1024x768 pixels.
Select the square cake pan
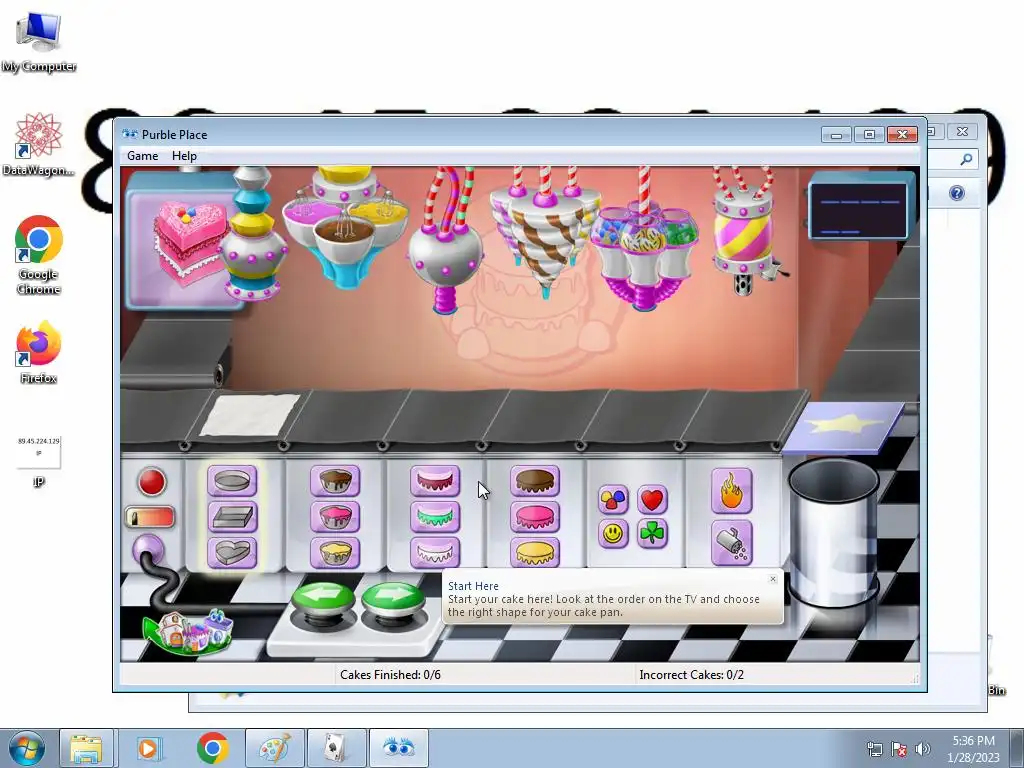click(x=232, y=517)
